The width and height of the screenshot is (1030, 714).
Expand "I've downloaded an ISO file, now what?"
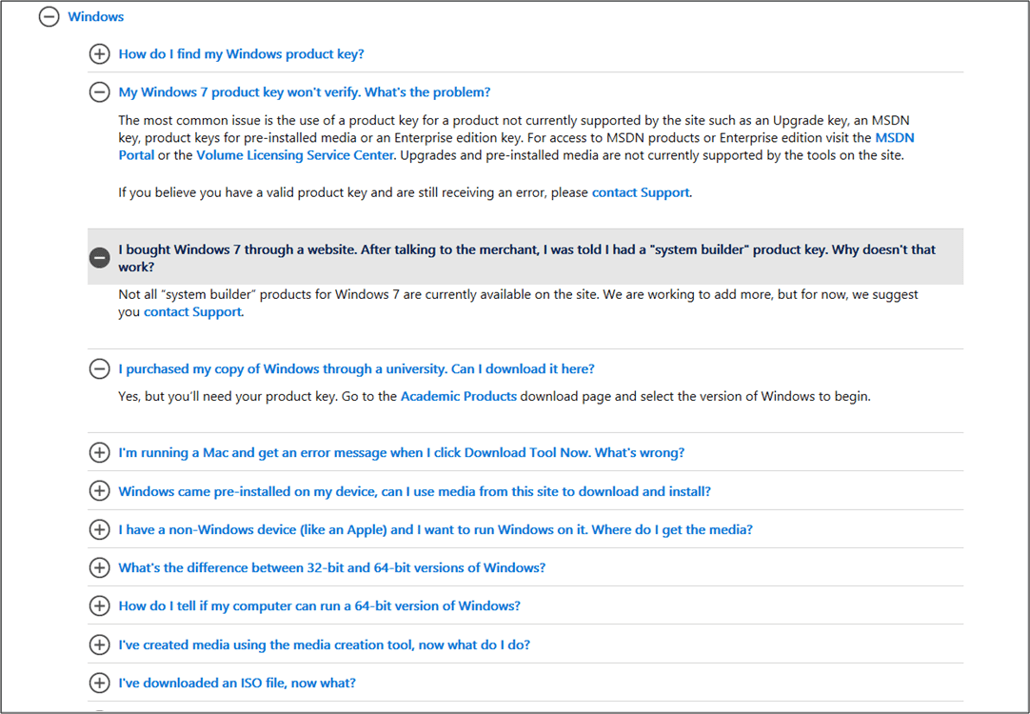click(x=99, y=682)
